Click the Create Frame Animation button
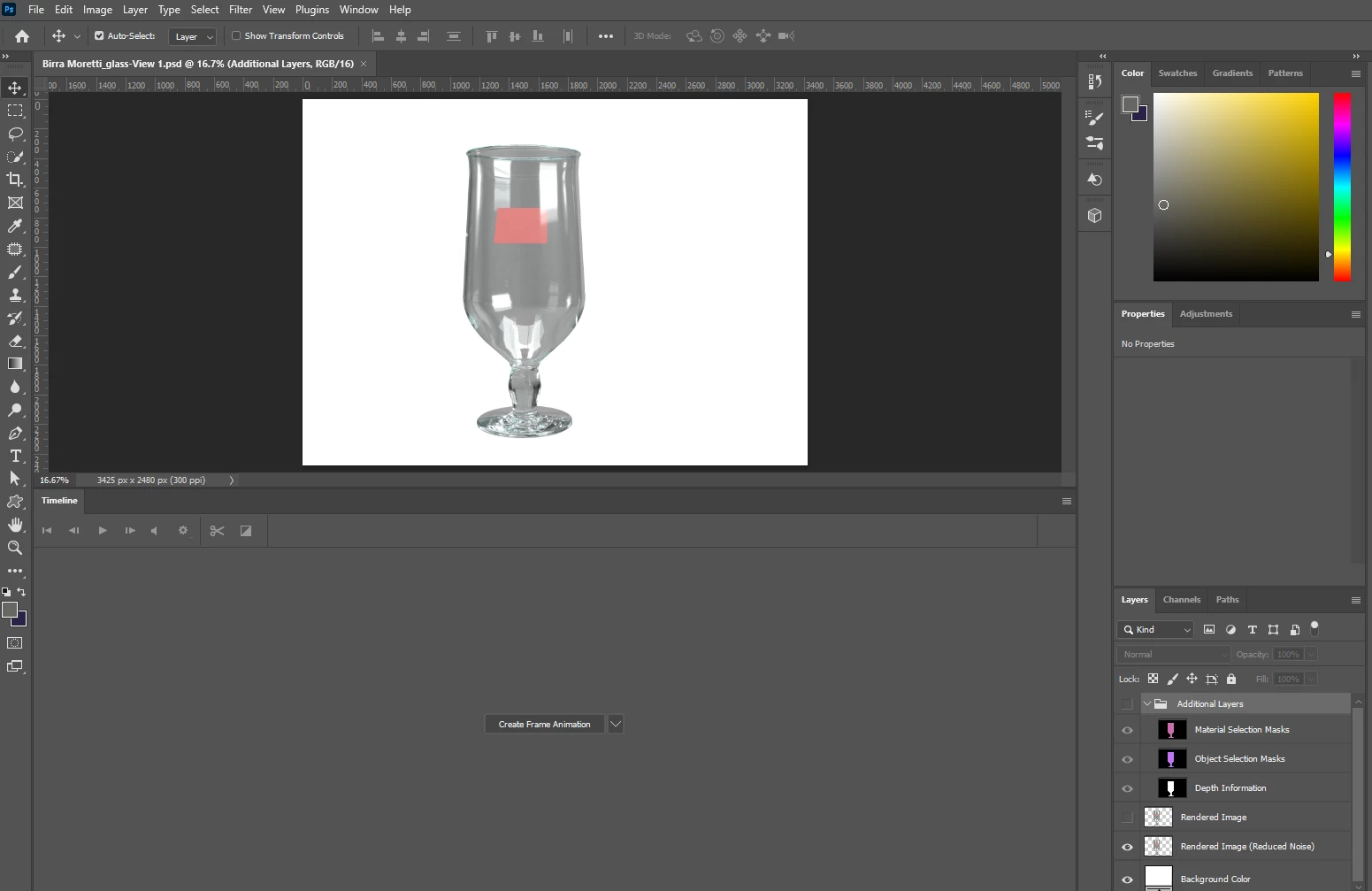1372x891 pixels. 544,725
